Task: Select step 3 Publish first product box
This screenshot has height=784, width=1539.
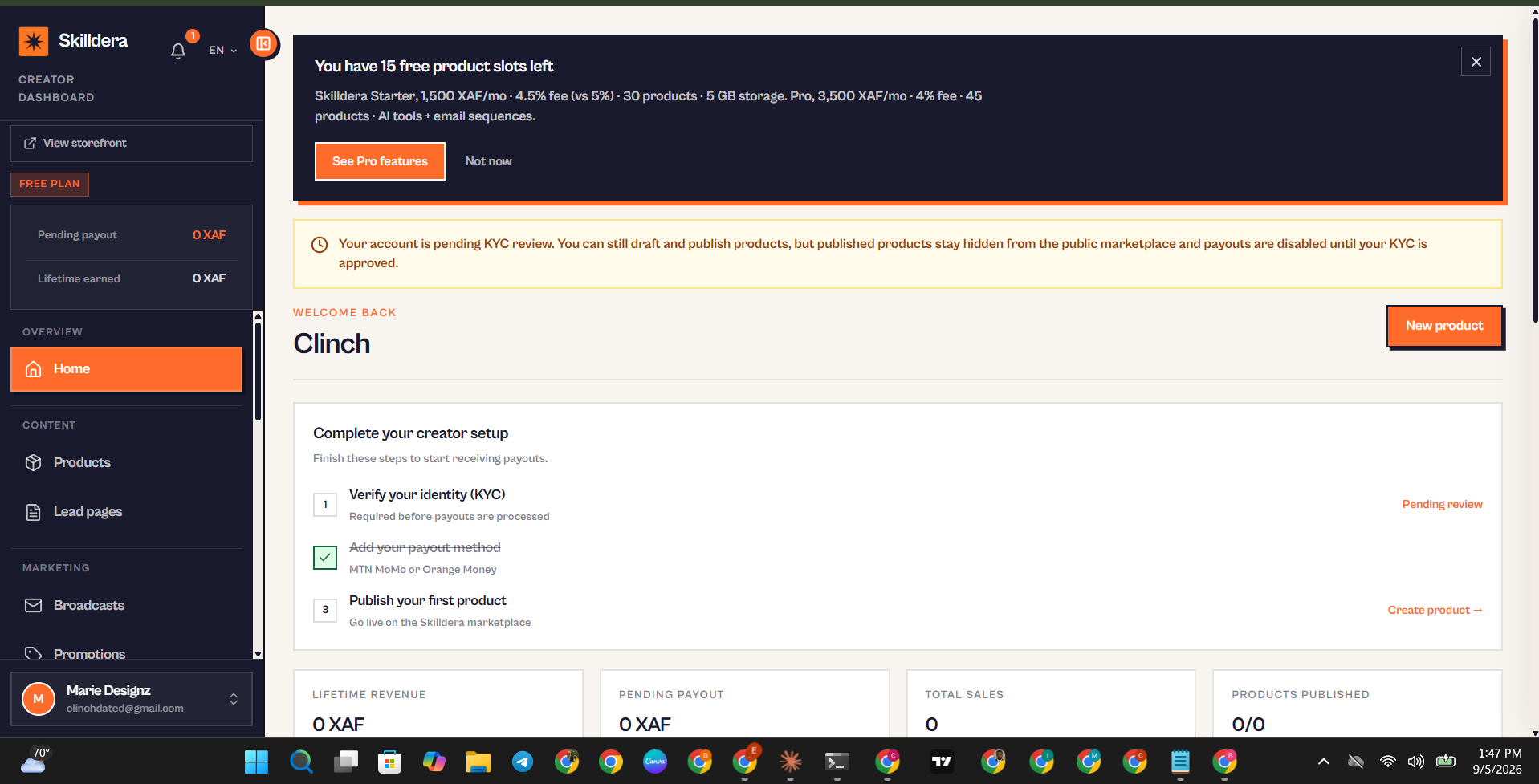Action: tap(325, 610)
